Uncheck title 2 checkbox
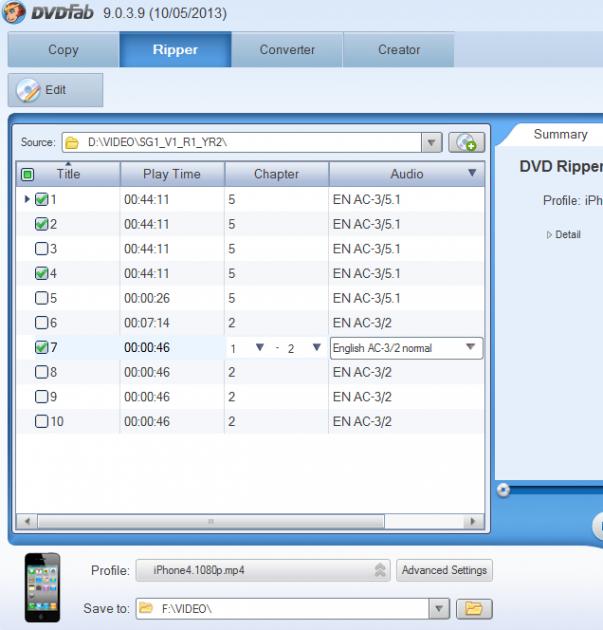The height and width of the screenshot is (630, 603). pos(41,224)
